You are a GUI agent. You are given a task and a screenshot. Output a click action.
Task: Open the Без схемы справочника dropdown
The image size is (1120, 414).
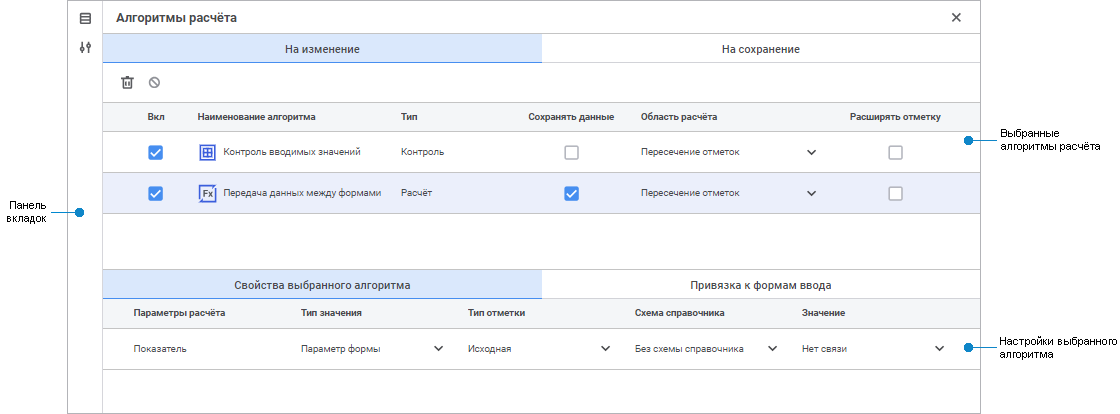coord(771,349)
